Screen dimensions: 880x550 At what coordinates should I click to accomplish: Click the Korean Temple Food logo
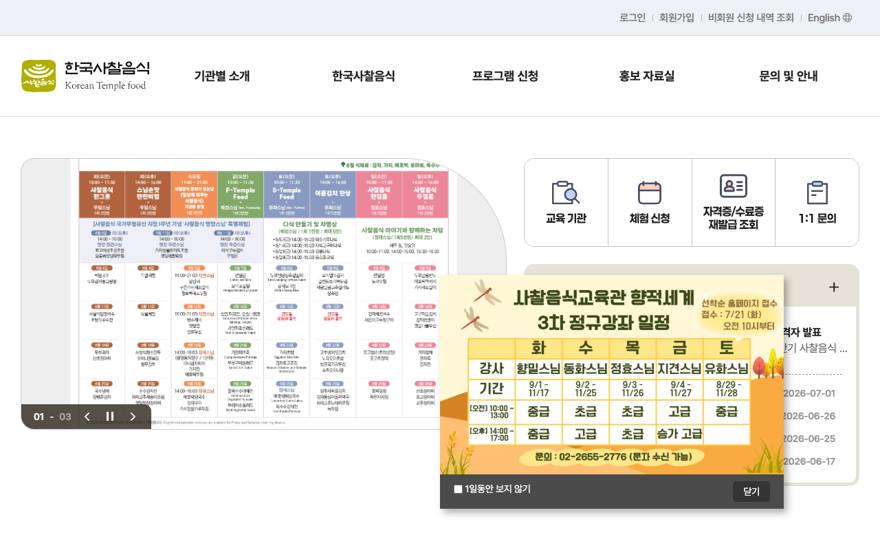pos(85,76)
